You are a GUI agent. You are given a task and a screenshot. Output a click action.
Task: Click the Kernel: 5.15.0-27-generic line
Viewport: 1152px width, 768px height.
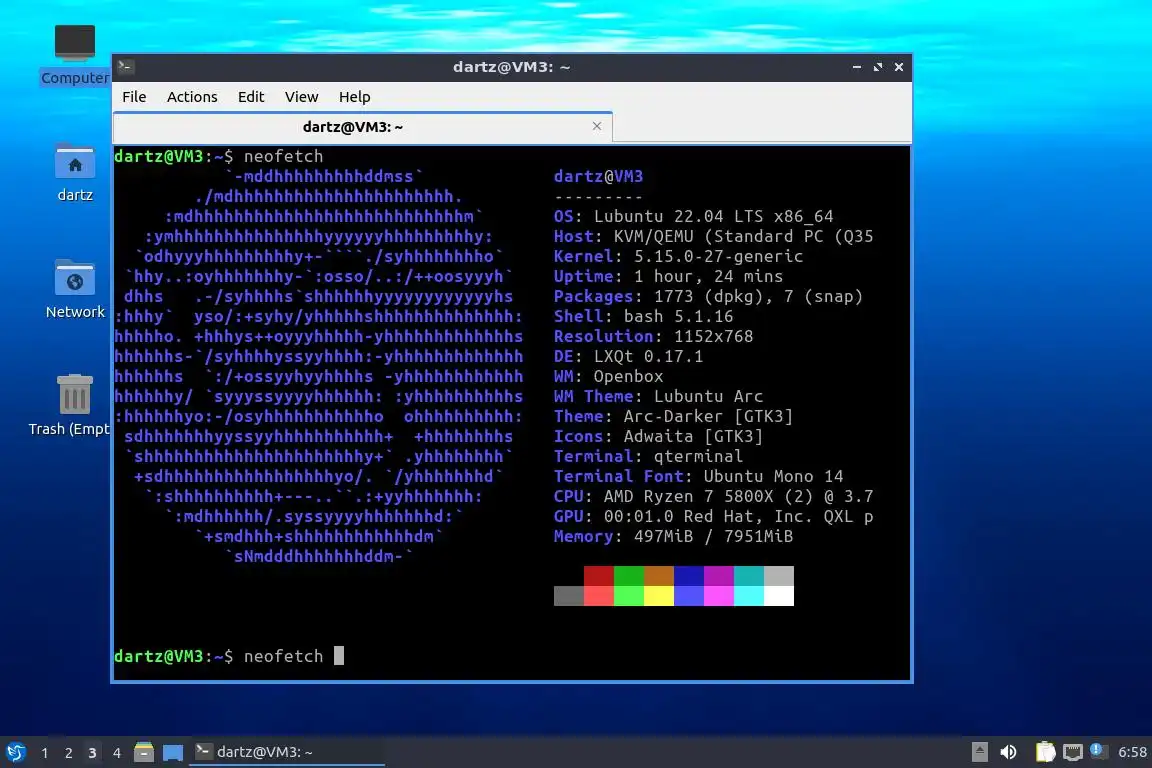[x=678, y=256]
